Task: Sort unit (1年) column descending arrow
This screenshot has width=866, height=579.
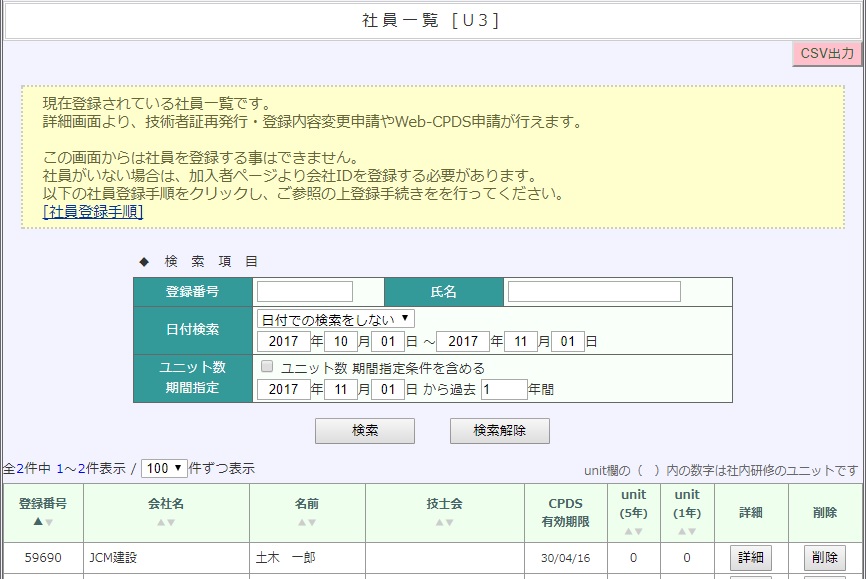Action: [x=693, y=531]
